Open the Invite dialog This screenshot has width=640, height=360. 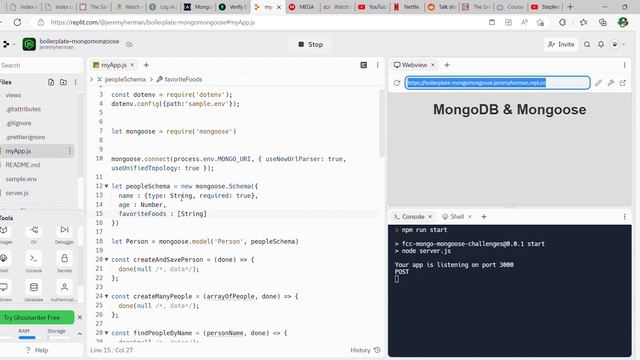[x=561, y=44]
